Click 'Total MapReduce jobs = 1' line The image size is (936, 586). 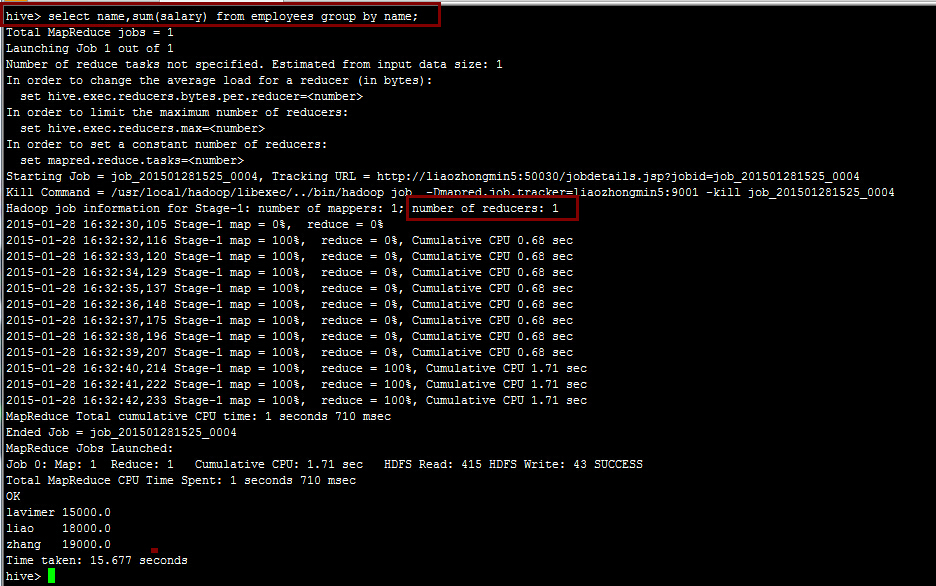[90, 32]
